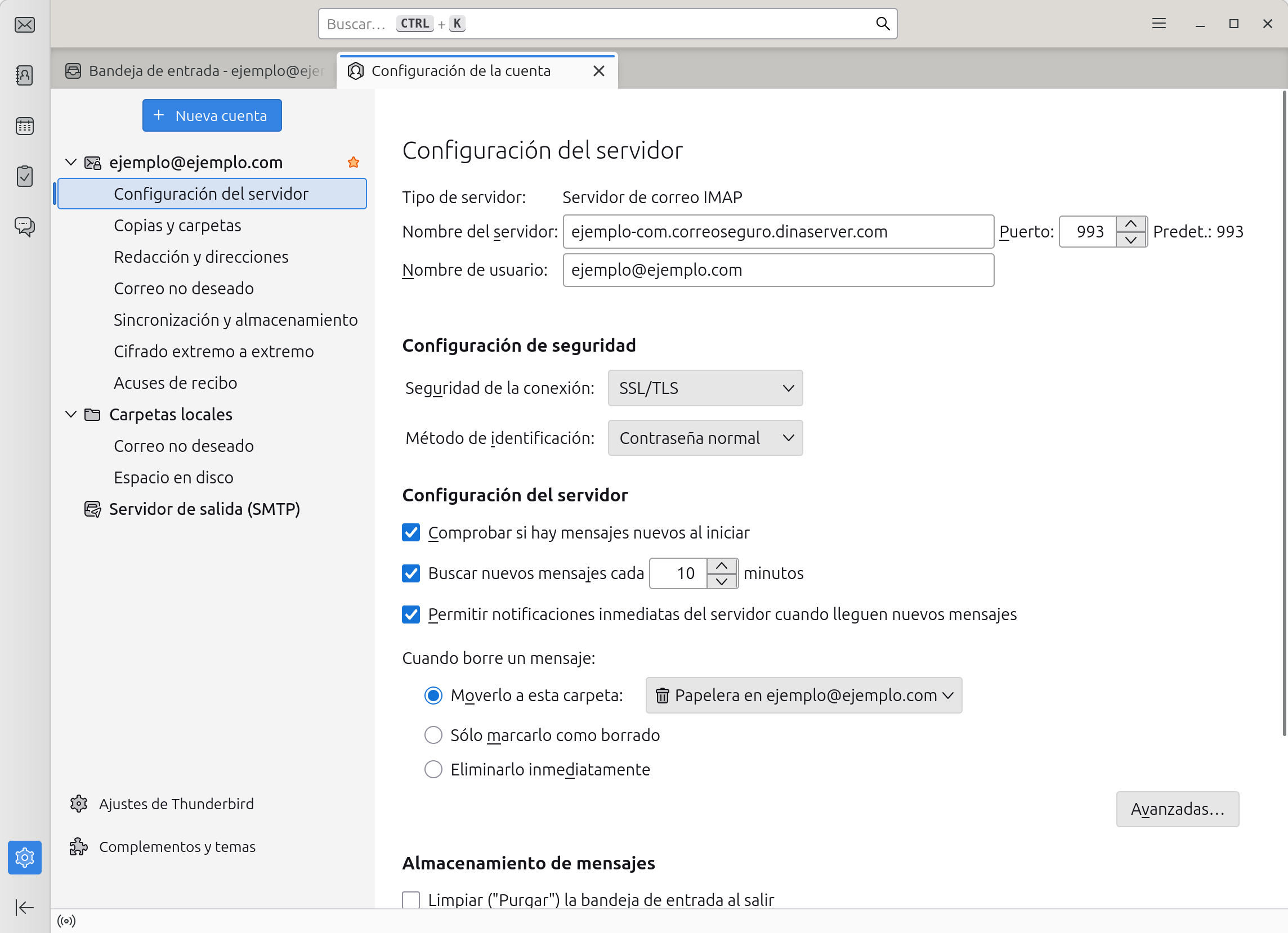Screen dimensions: 1288x933
Task: Open the Address Book icon in sidebar
Action: [x=24, y=75]
